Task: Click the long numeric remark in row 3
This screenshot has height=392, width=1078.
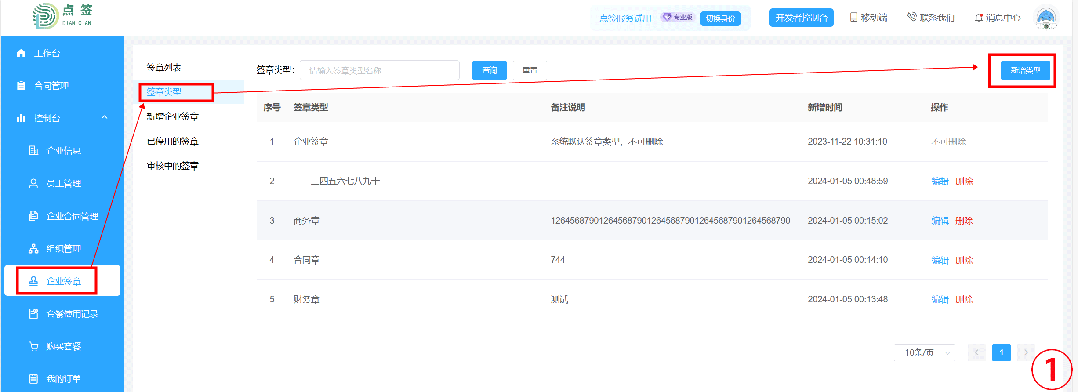Action: [670, 221]
